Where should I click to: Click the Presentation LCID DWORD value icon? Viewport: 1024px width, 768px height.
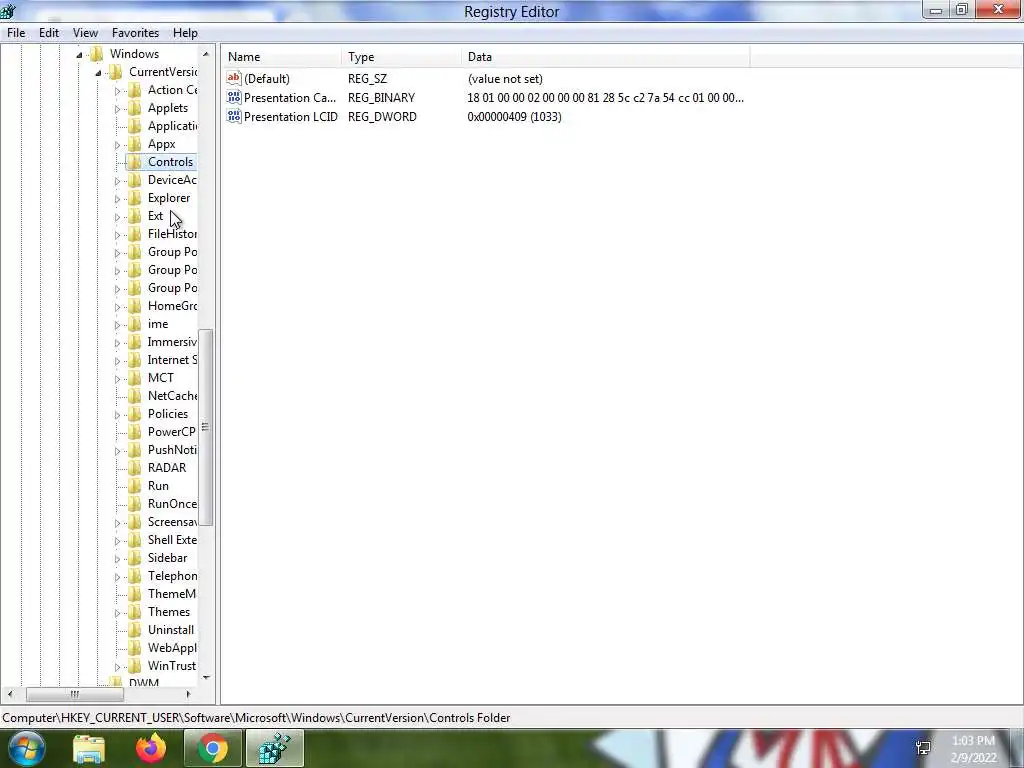(x=234, y=116)
